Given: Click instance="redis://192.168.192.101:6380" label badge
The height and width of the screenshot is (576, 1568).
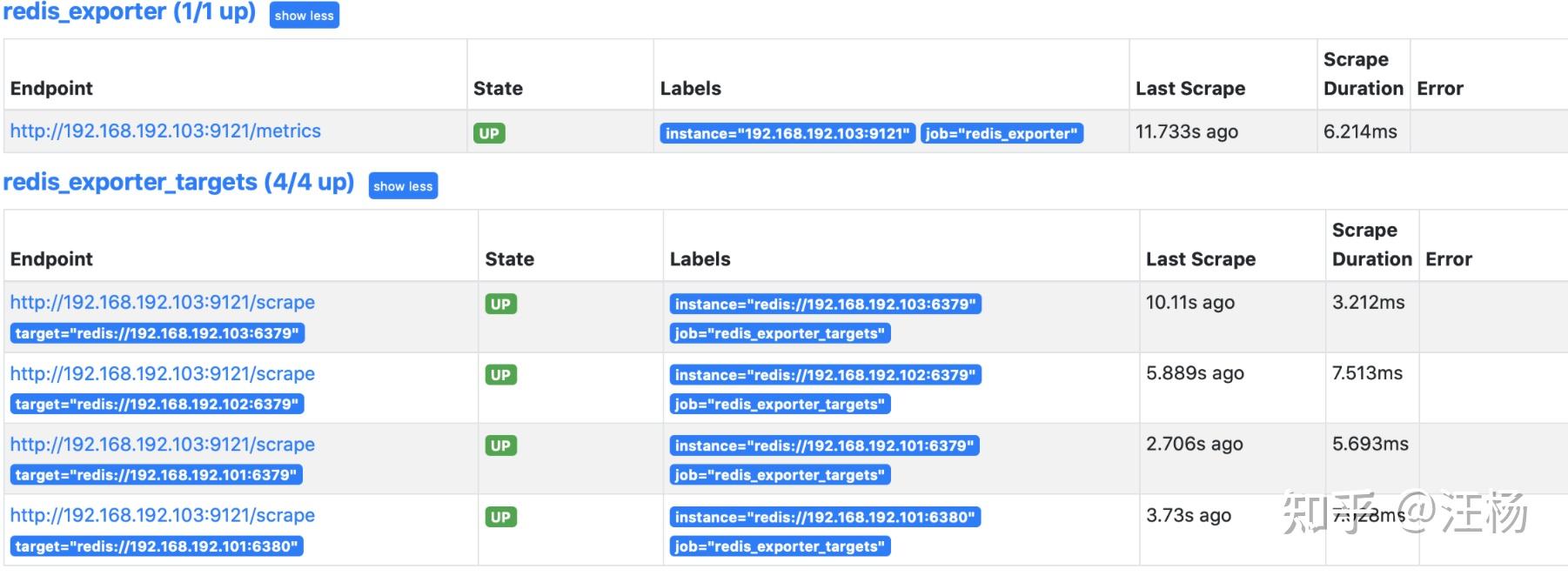Looking at the screenshot, I should click(x=825, y=517).
